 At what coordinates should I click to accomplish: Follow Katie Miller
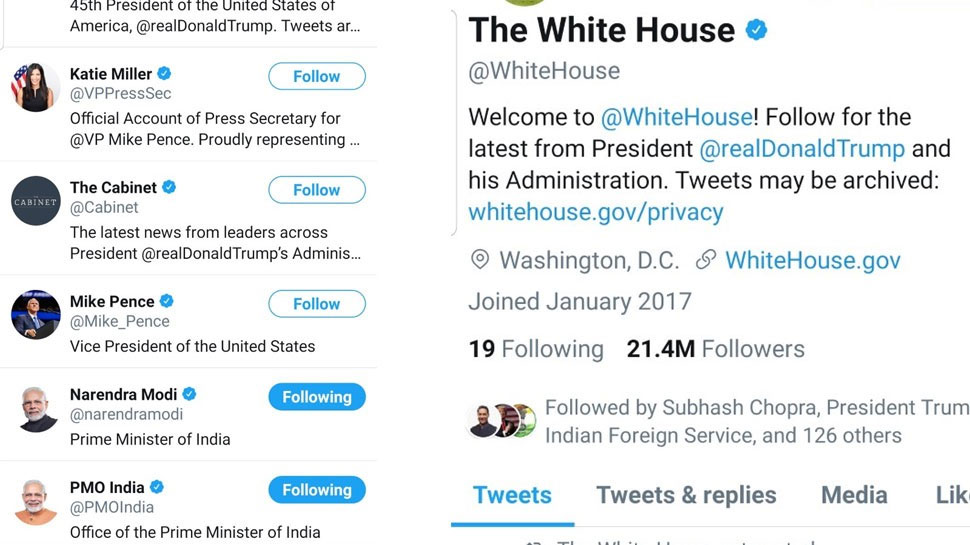[x=317, y=76]
